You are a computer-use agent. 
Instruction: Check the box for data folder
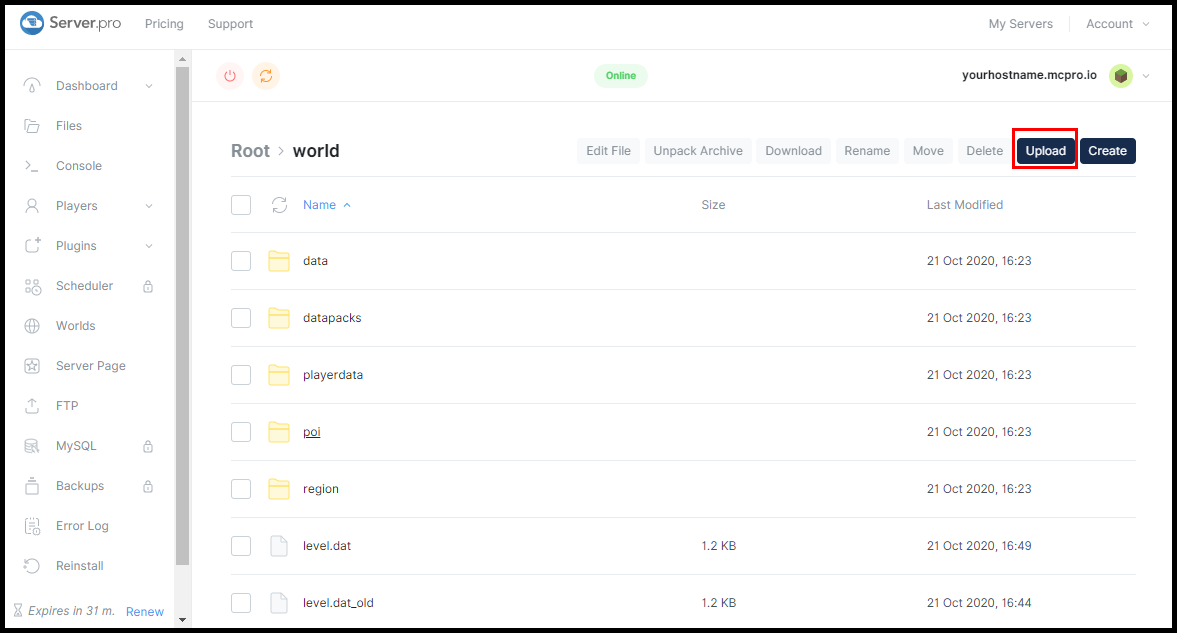click(241, 261)
